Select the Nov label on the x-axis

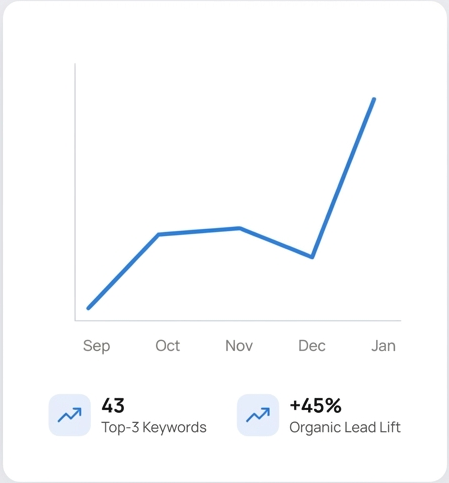tap(239, 346)
